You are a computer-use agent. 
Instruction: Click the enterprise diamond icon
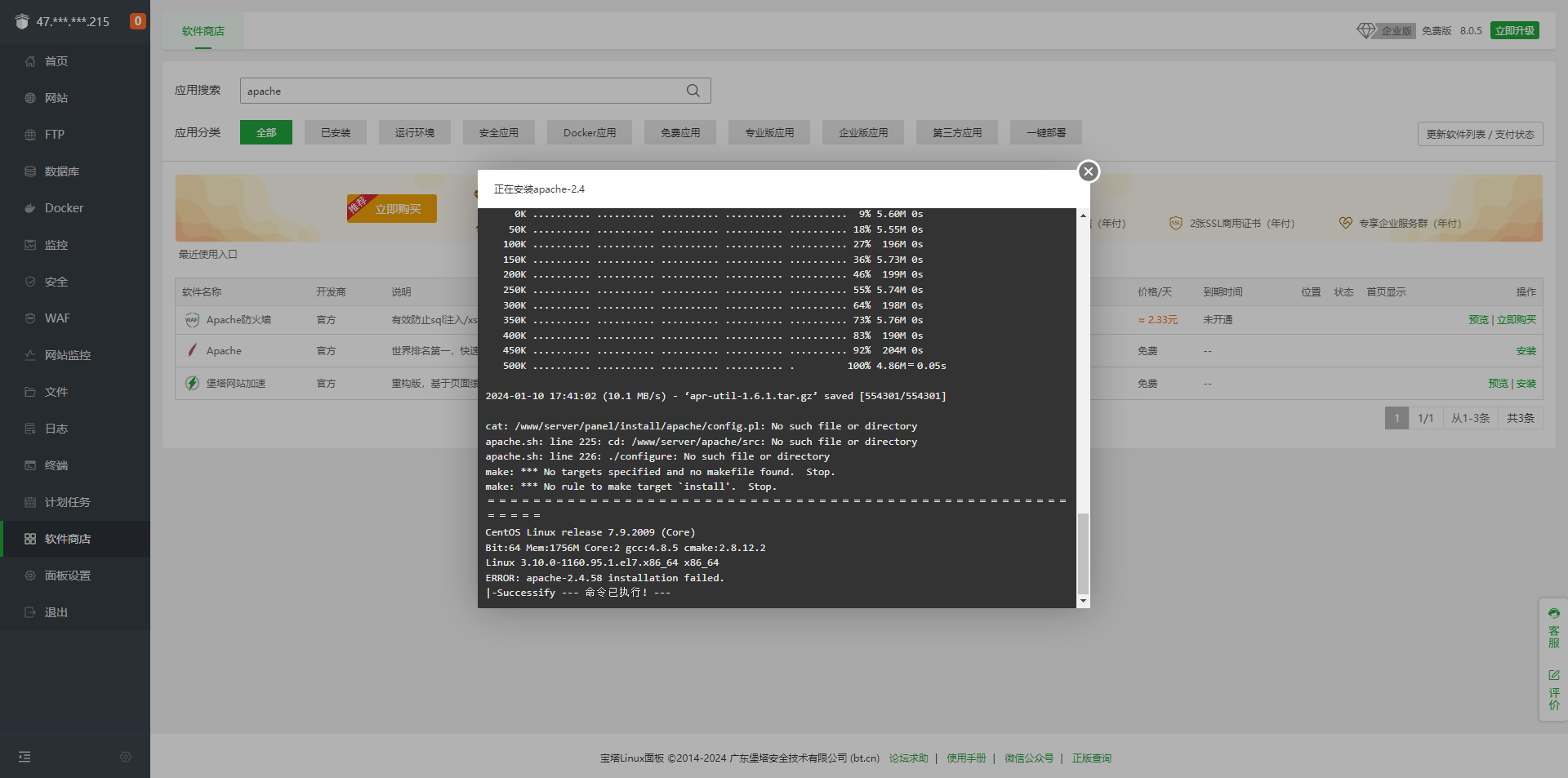[x=1366, y=30]
